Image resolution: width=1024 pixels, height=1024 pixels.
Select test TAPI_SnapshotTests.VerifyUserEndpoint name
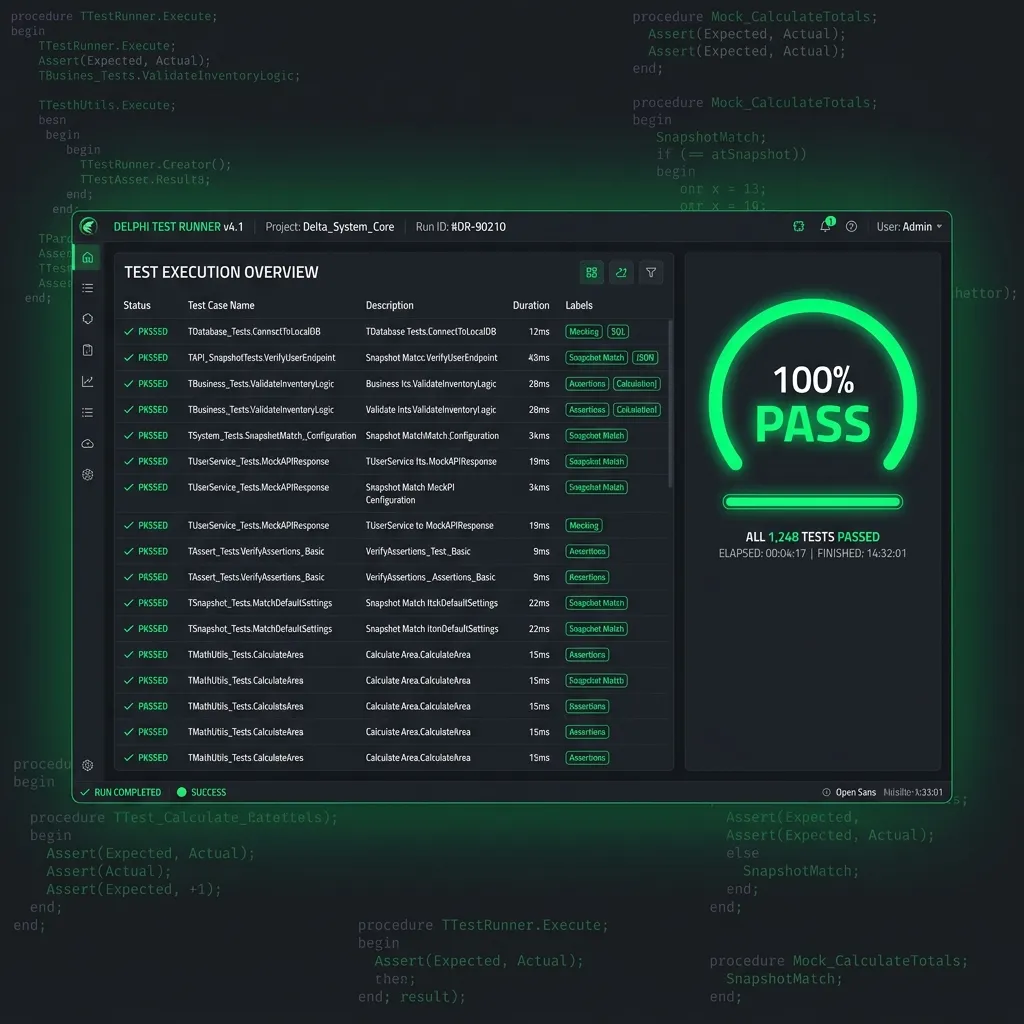click(261, 358)
